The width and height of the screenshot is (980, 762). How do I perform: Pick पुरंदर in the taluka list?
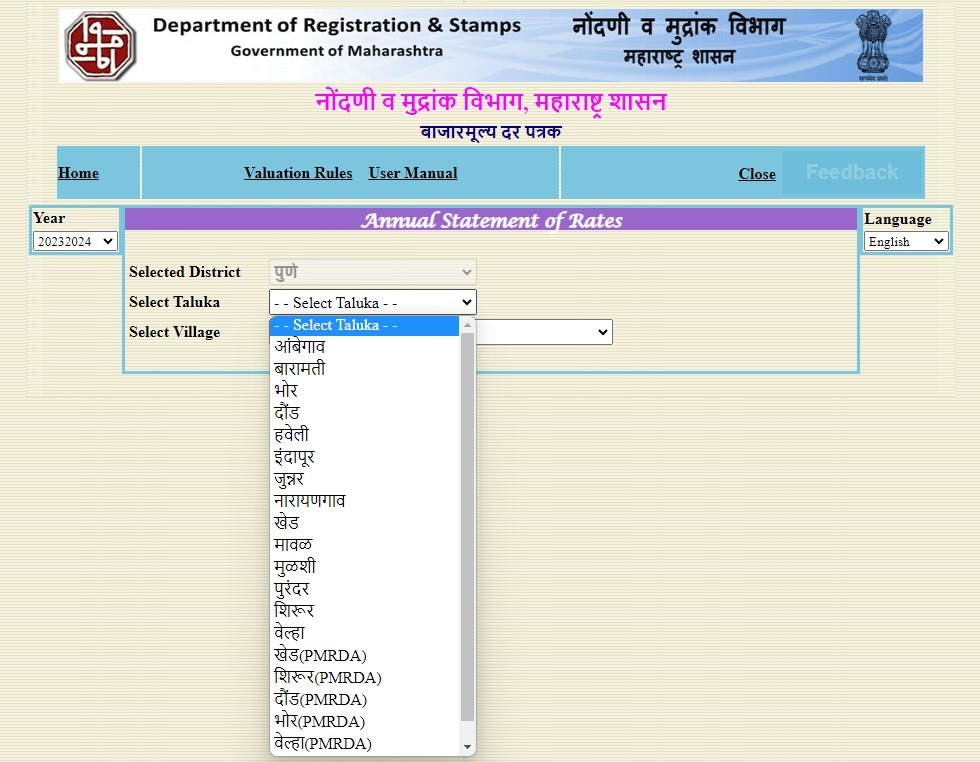click(296, 589)
